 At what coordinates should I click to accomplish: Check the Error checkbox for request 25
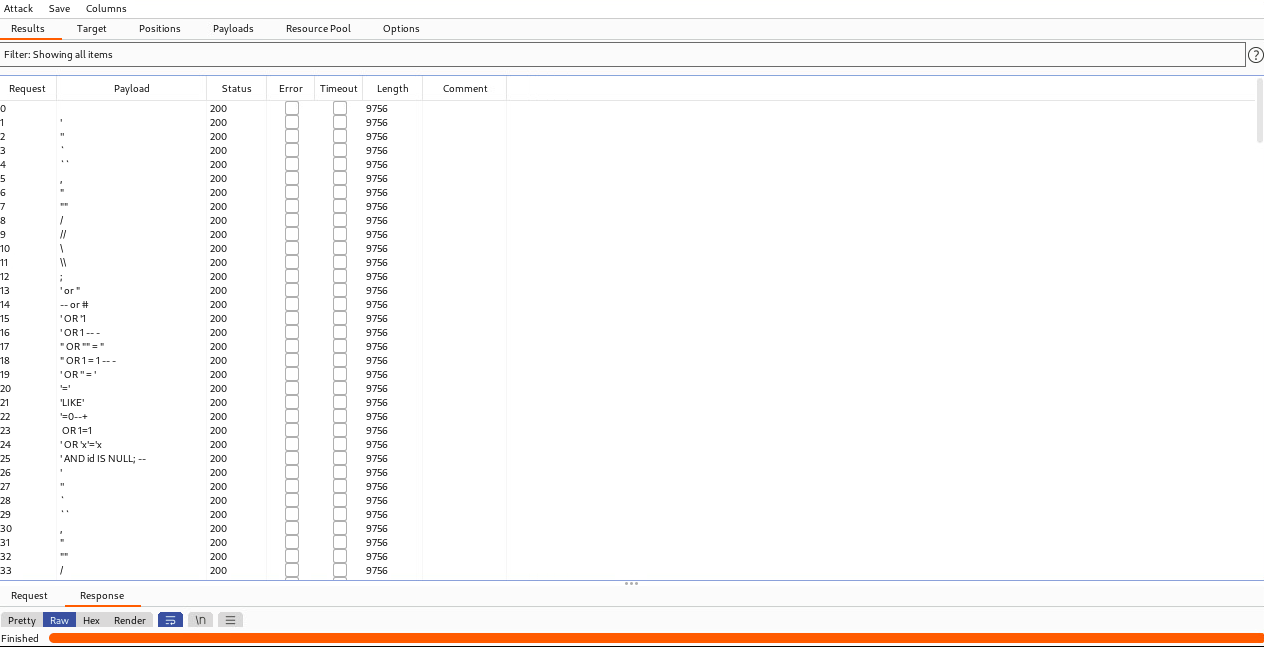[291, 458]
